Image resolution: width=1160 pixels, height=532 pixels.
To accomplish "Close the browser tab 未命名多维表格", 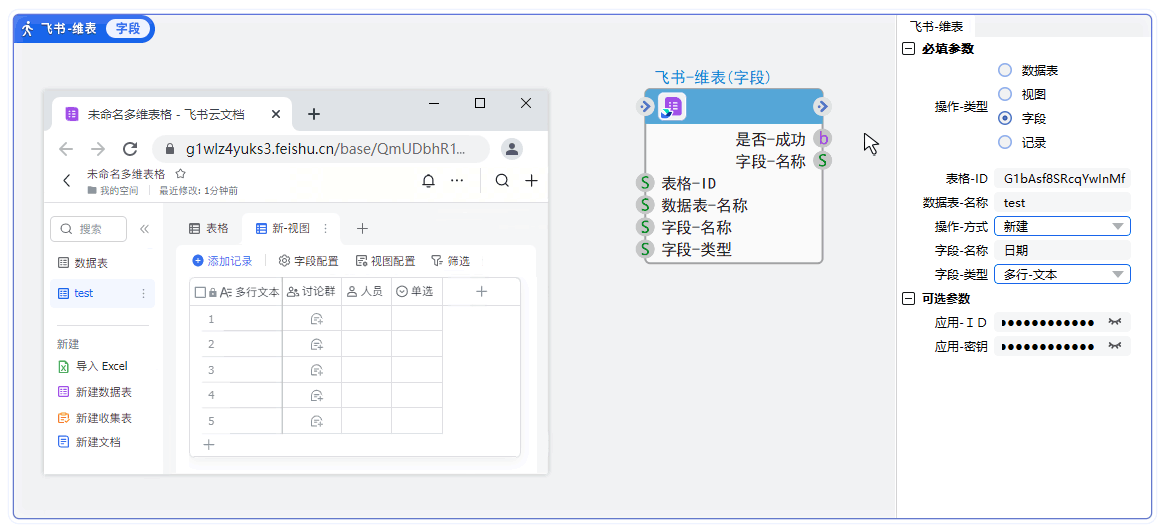I will pos(276,114).
